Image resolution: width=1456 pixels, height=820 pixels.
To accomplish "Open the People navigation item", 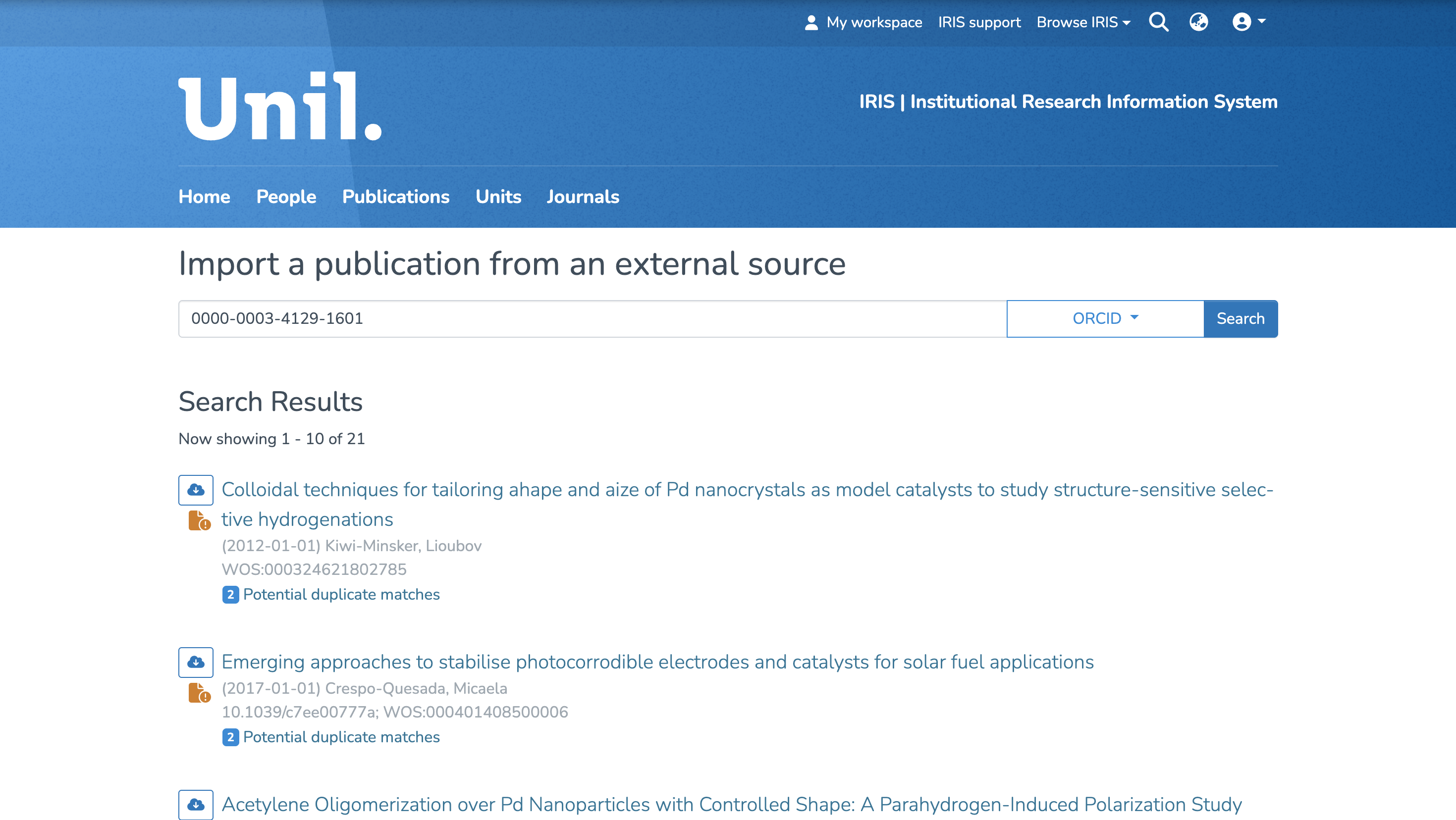I will pyautogui.click(x=286, y=197).
